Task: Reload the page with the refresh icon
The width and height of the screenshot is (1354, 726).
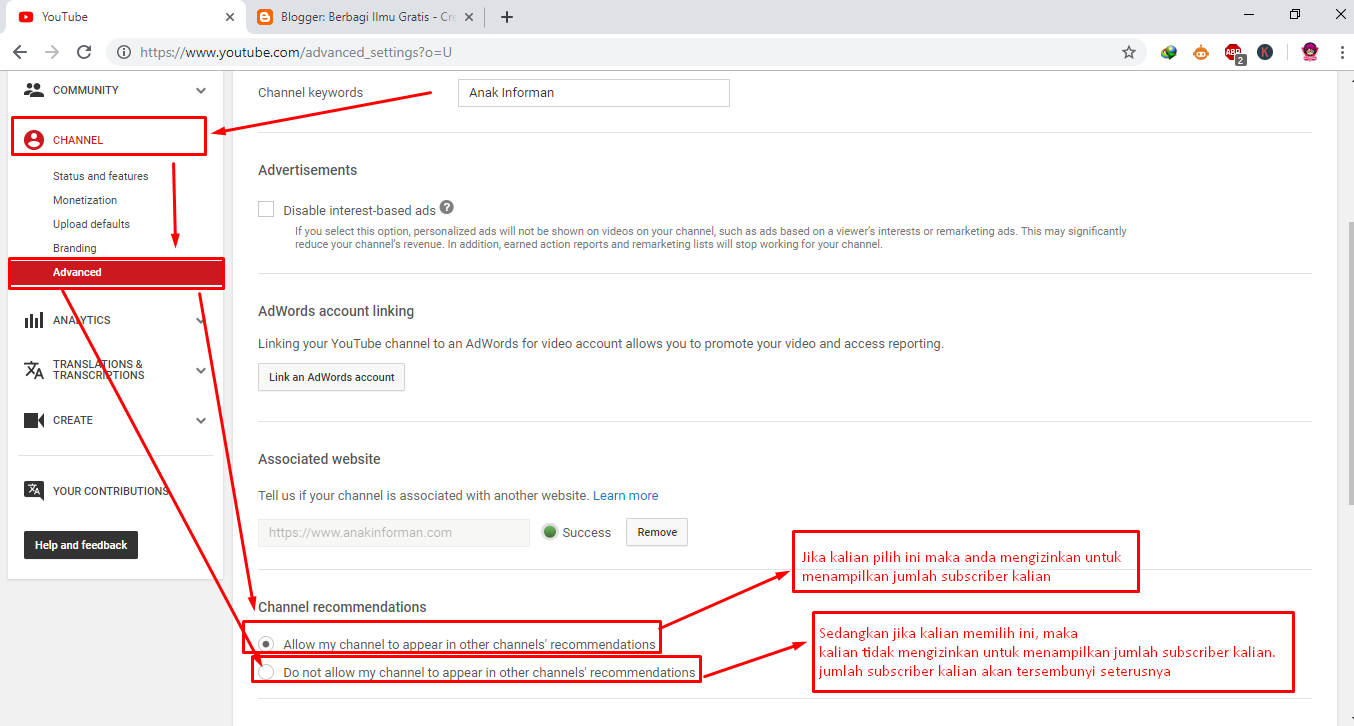Action: coord(84,52)
